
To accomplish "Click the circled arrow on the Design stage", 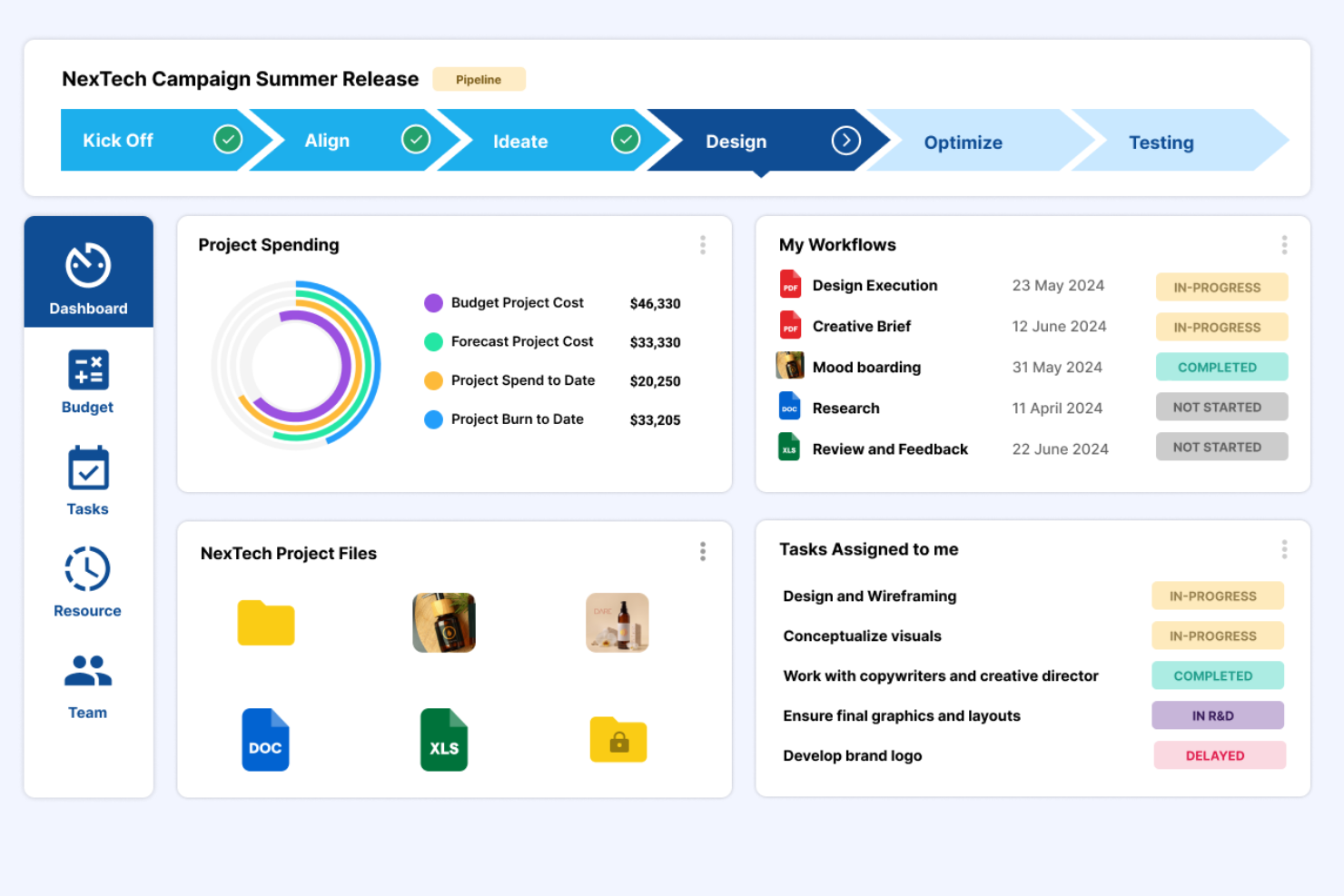I will 846,139.
